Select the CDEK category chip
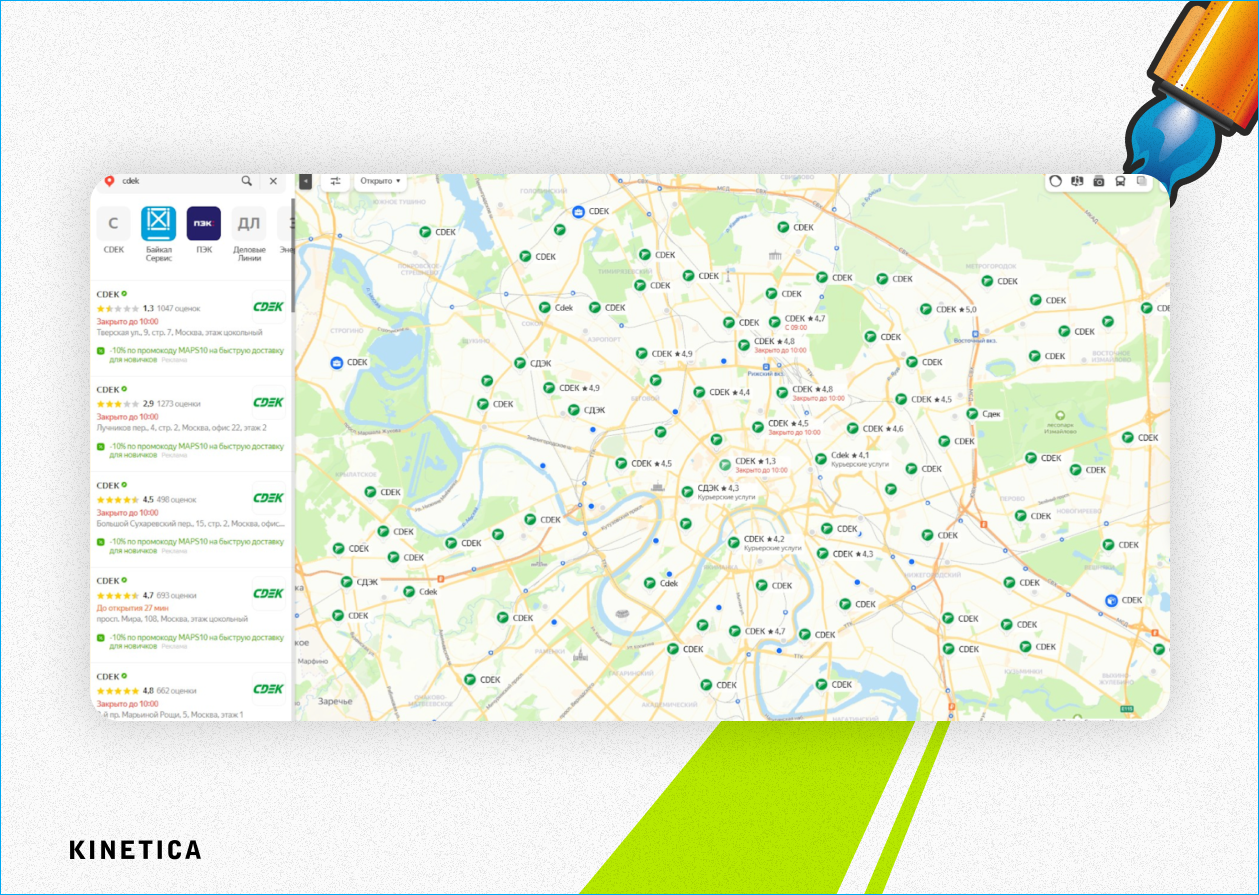The image size is (1259, 895). coord(113,230)
